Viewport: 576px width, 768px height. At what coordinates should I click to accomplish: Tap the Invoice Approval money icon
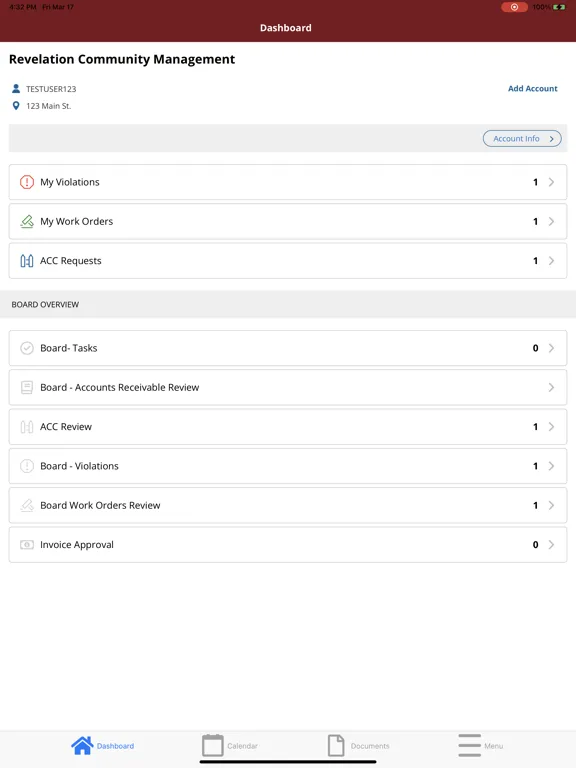coord(26,545)
